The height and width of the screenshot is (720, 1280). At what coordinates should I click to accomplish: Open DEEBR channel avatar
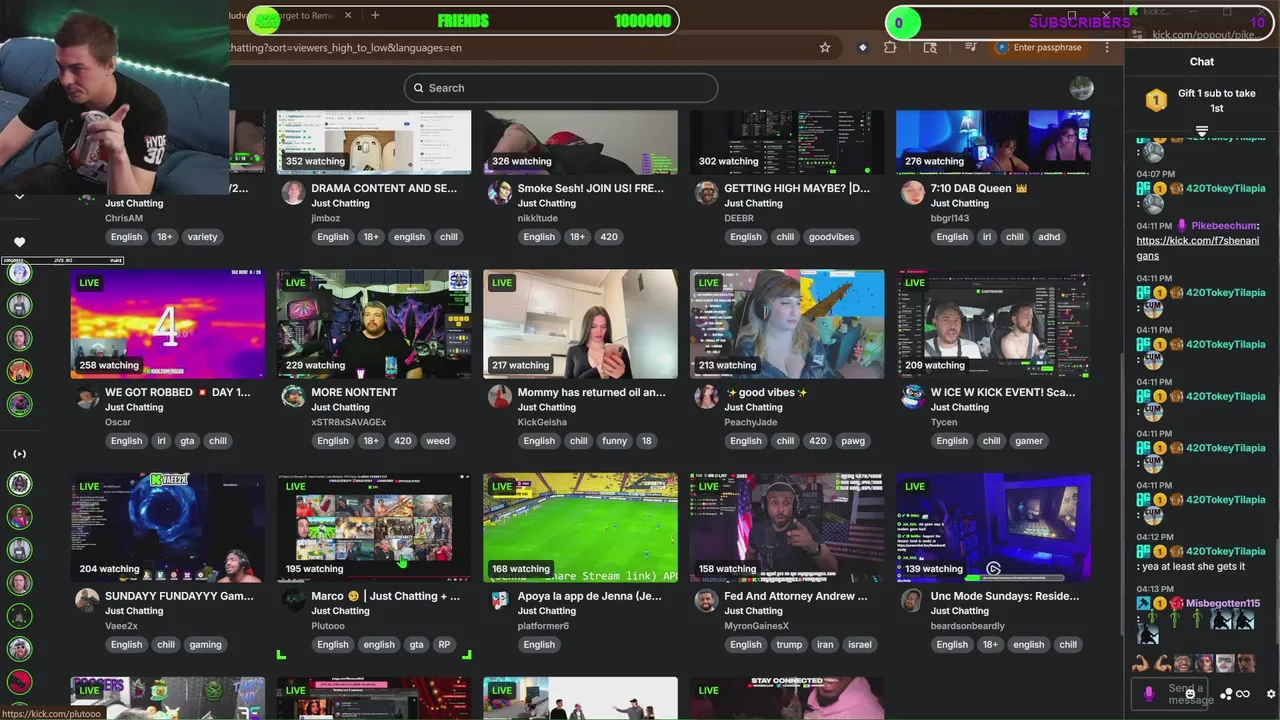click(x=706, y=193)
